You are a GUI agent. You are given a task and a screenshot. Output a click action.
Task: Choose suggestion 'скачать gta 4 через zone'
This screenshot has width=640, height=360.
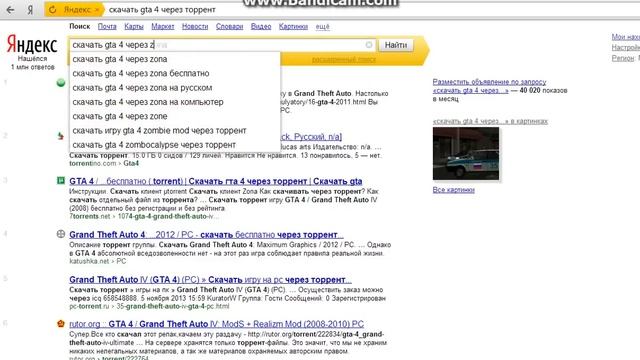click(175, 116)
